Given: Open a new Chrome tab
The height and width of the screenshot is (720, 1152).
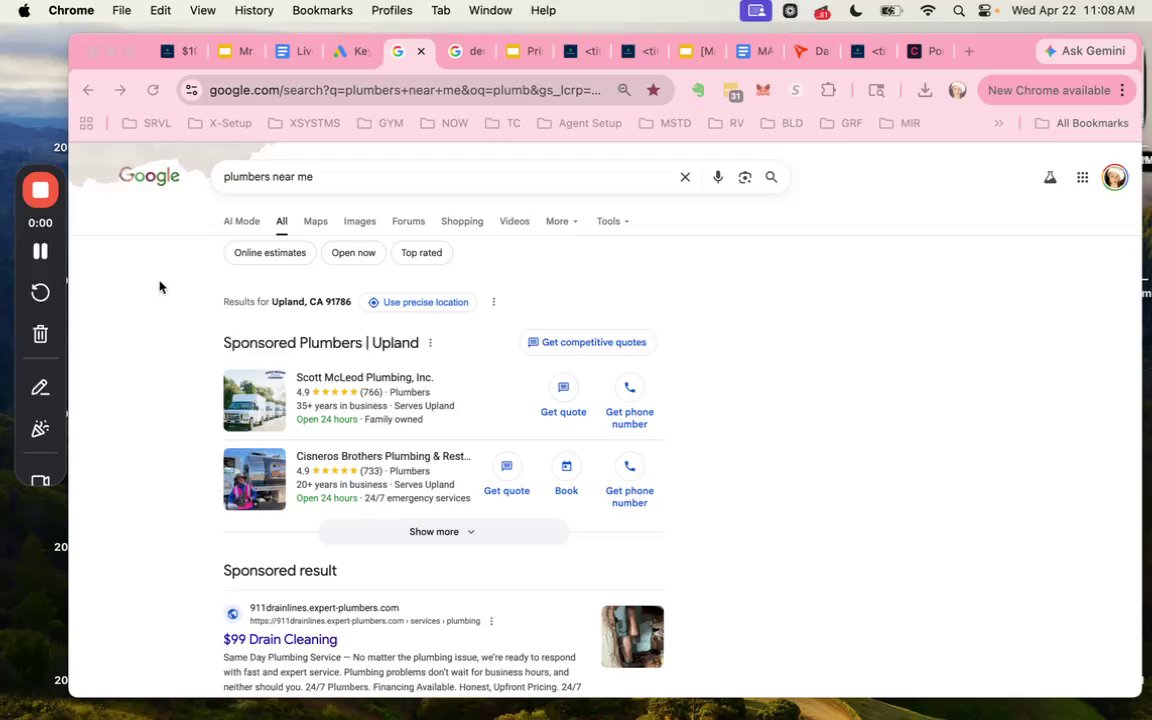Looking at the screenshot, I should [x=969, y=51].
